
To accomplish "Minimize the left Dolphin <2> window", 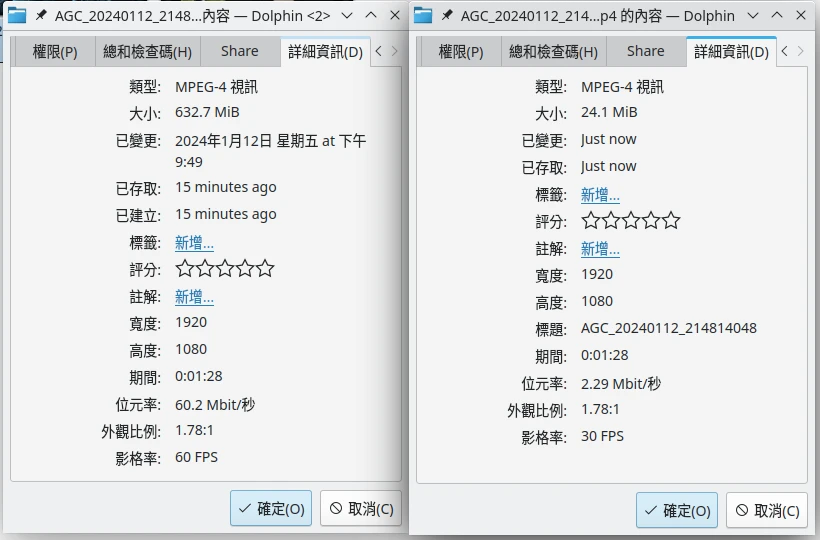I will point(347,16).
